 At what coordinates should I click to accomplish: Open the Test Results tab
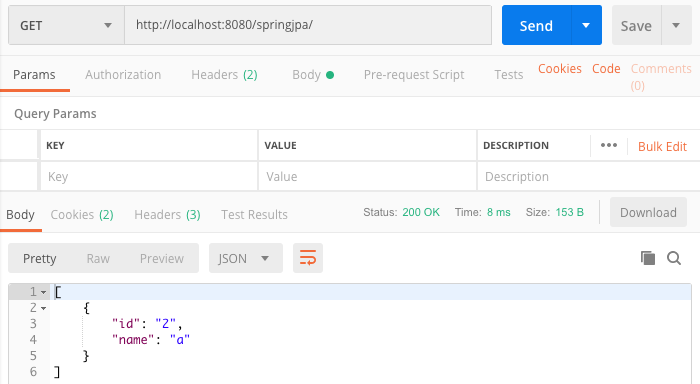point(254,215)
